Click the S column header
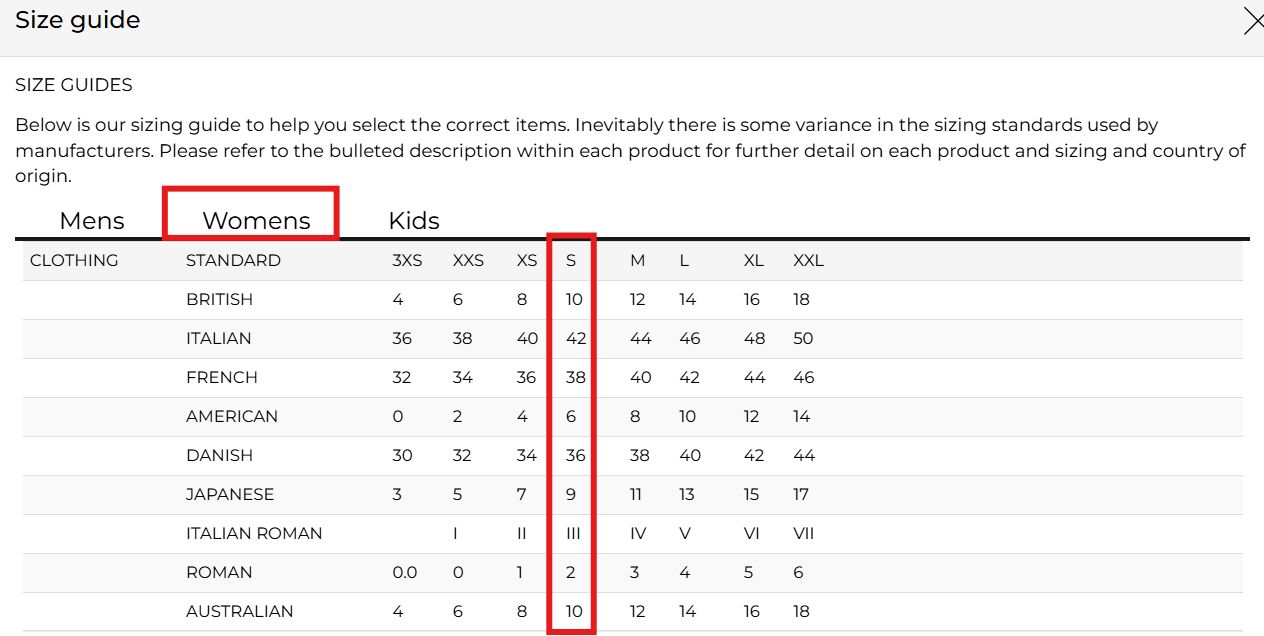Viewport: 1264px width, 636px height. 571,260
